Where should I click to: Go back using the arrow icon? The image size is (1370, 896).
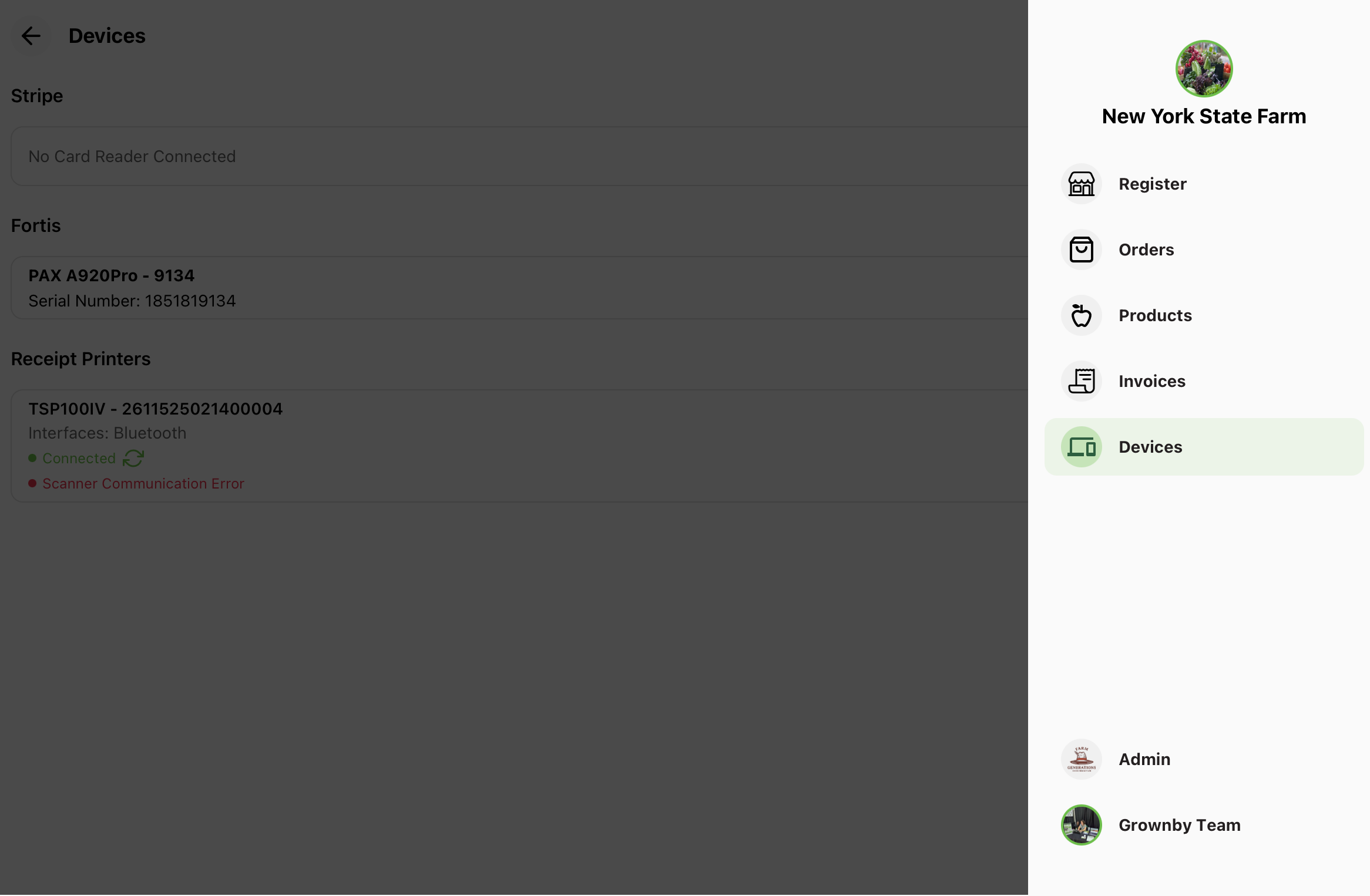pos(31,36)
